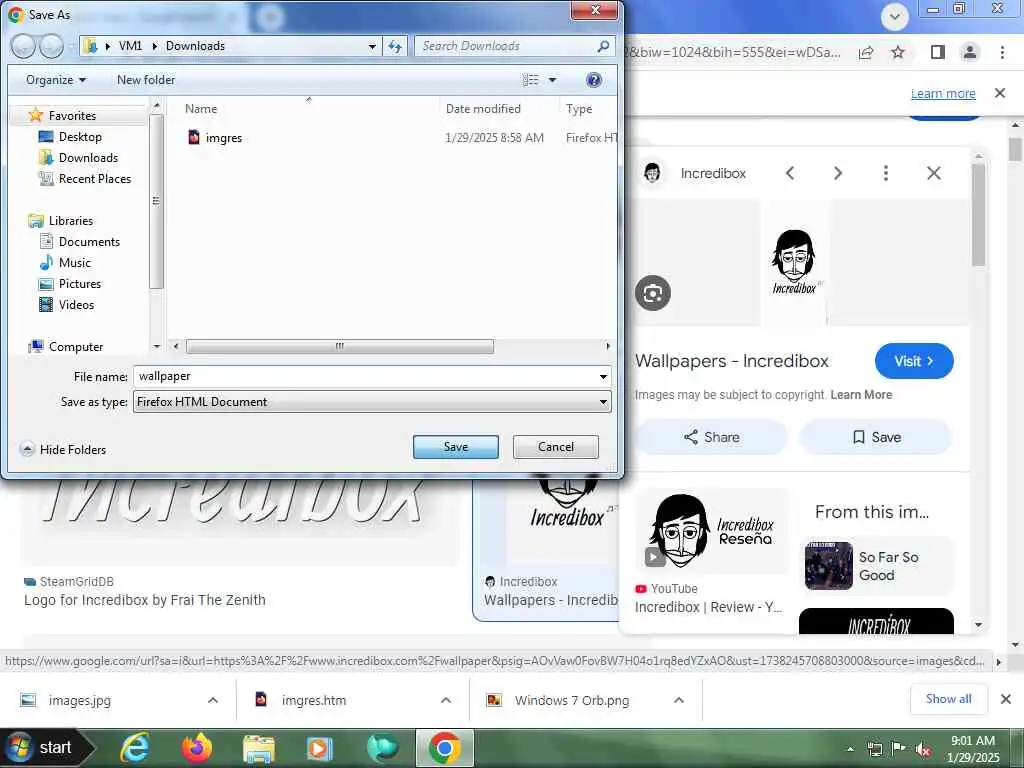
Task: Click the refresh icon beside the address path
Action: click(x=395, y=46)
